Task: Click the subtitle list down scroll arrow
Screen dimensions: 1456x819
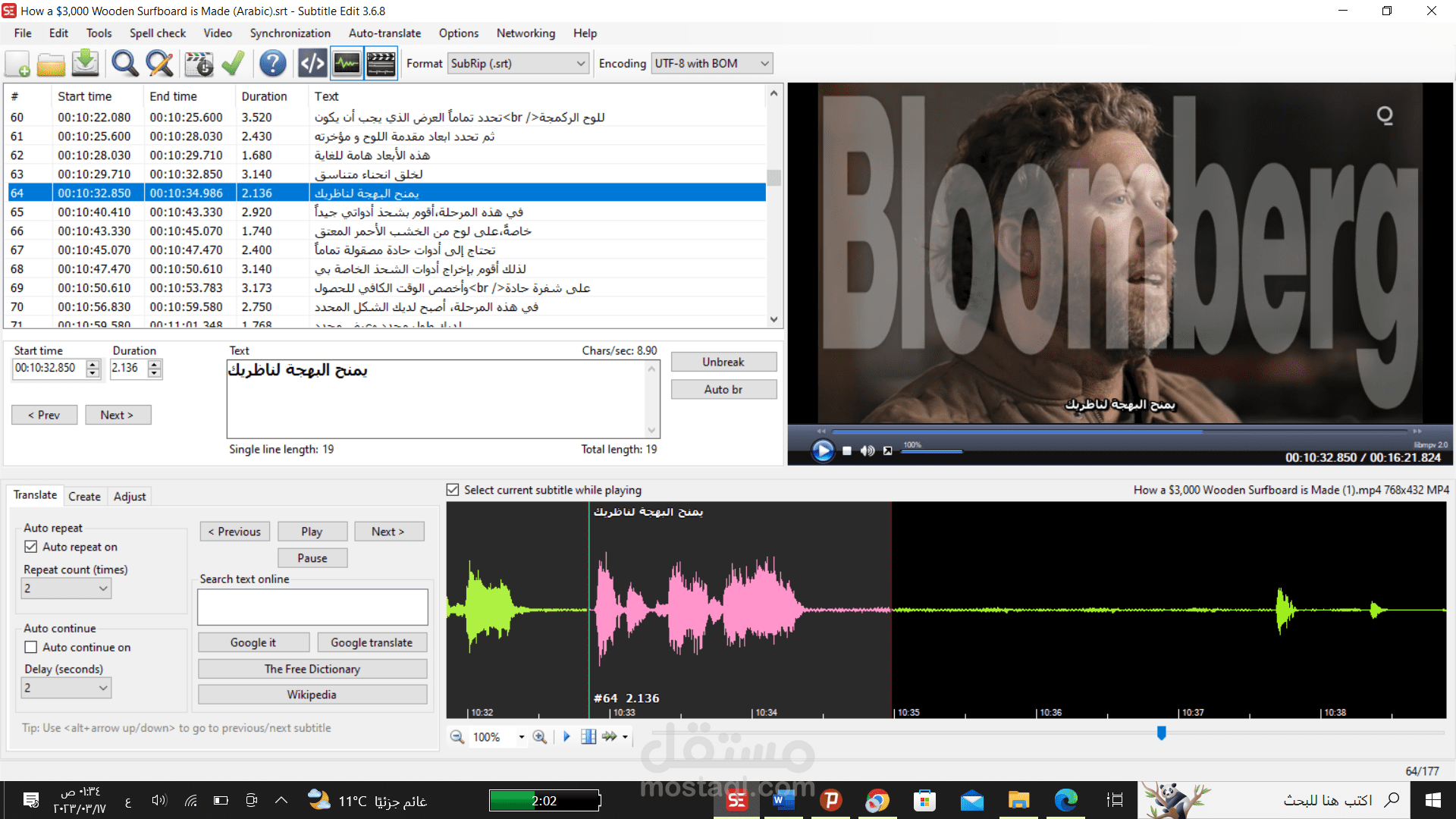Action: 773,319
